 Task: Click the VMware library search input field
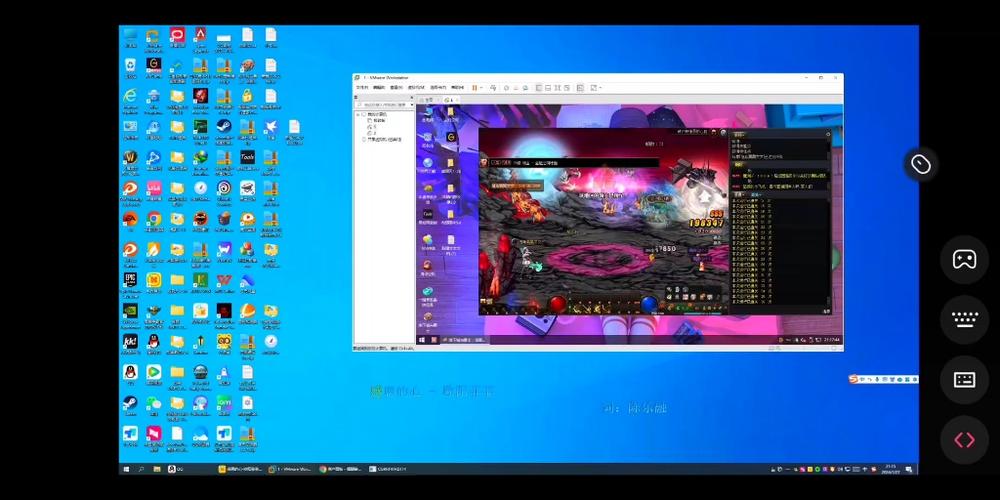tap(383, 105)
